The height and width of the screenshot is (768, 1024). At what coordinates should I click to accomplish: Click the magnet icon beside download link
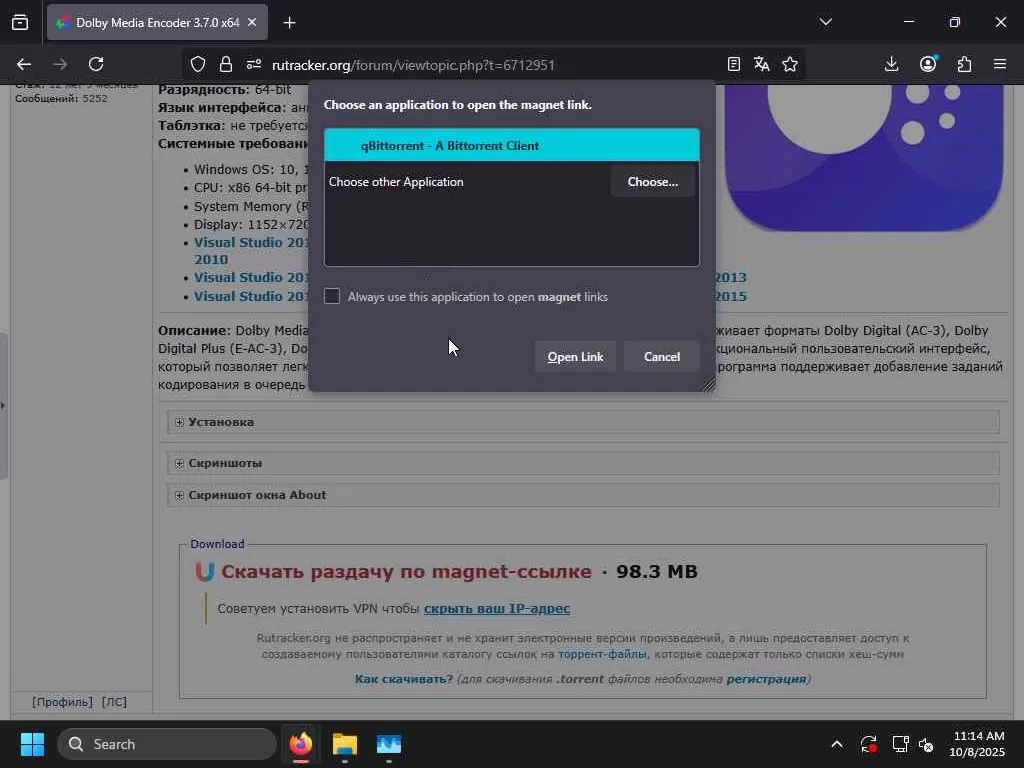pyautogui.click(x=204, y=571)
